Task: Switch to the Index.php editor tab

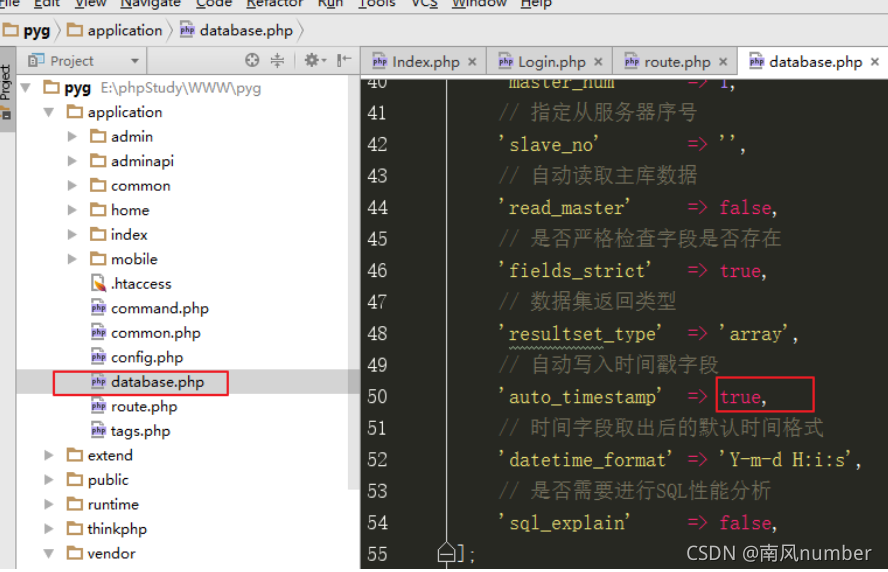Action: click(x=424, y=62)
